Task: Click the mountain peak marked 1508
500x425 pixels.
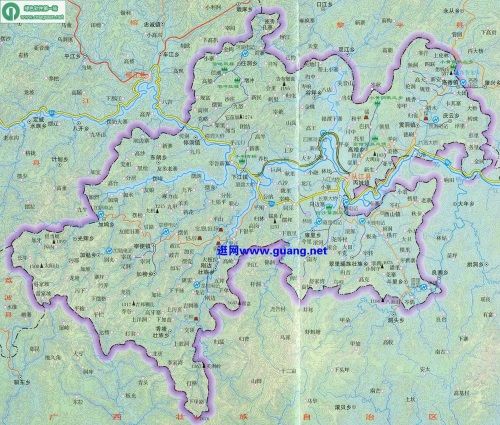Action: click(x=41, y=266)
